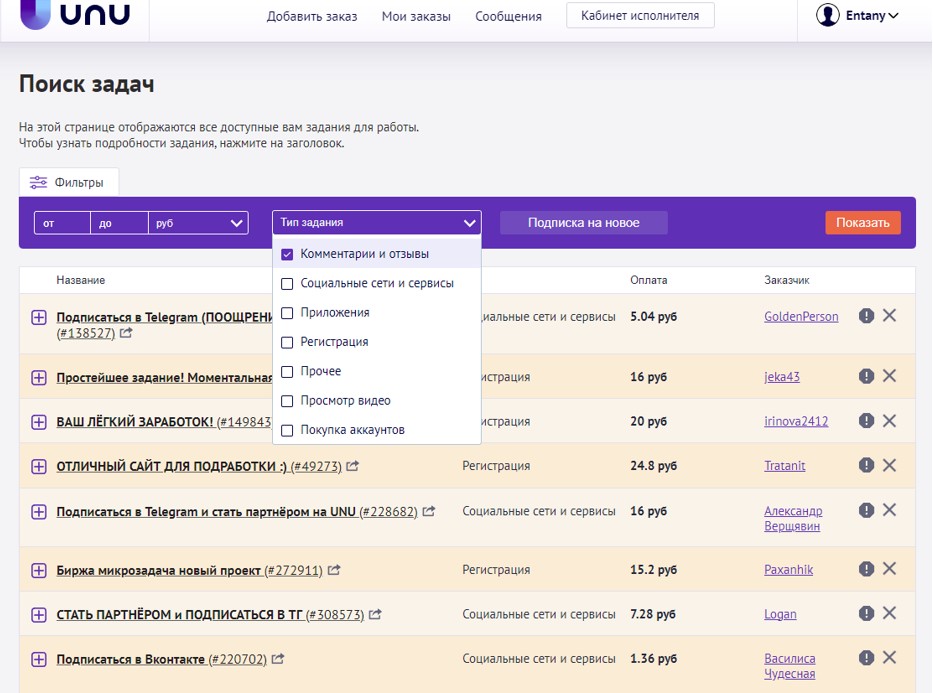This screenshot has width=933, height=693.
Task: Open the Entany account menu chevron
Action: tap(893, 16)
